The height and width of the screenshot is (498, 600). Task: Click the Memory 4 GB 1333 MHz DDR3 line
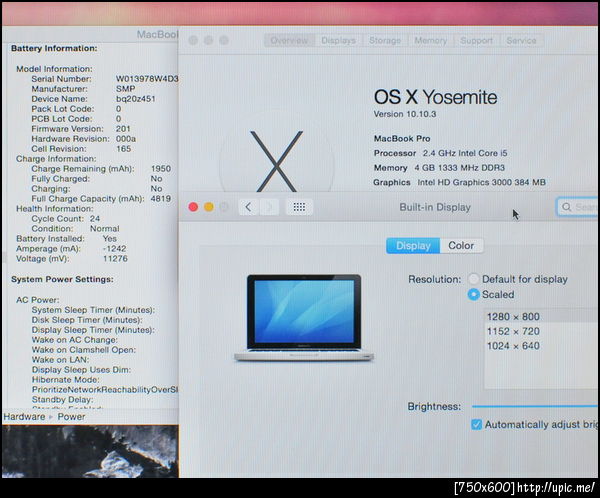tap(439, 168)
